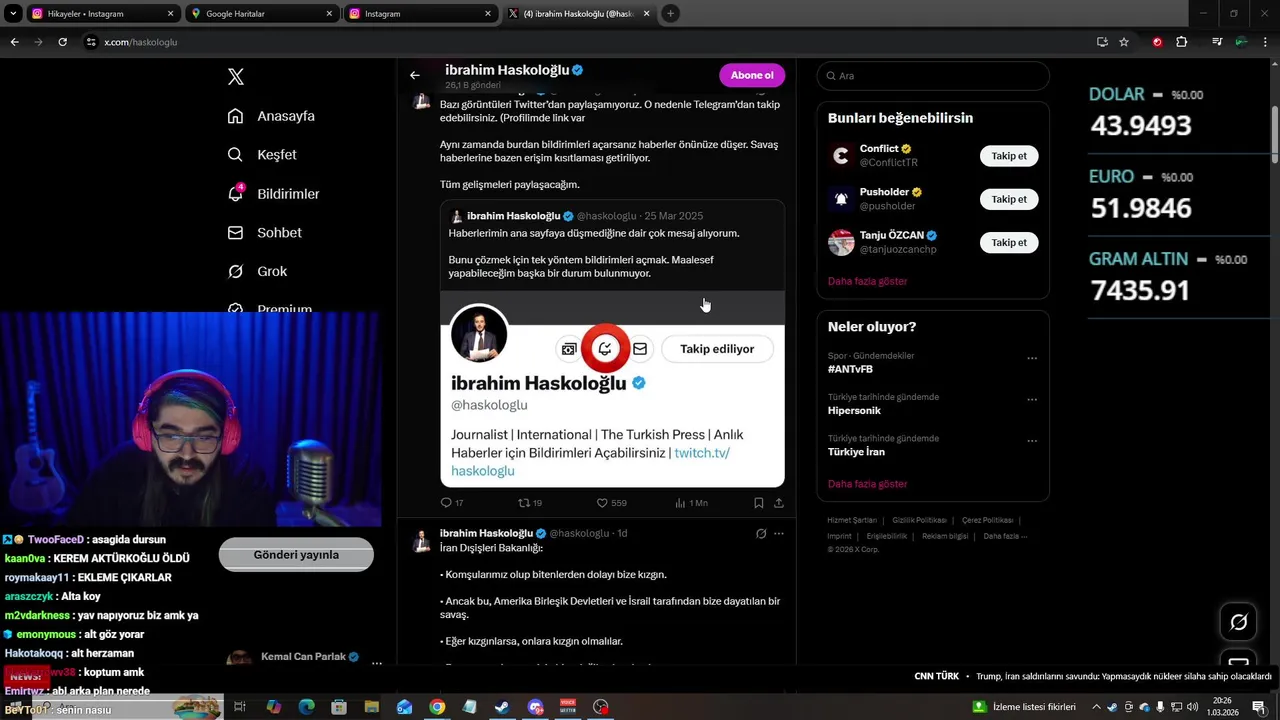Image resolution: width=1280 pixels, height=720 pixels.
Task: Click the address bar x.com/haskologlu
Action: click(x=600, y=42)
